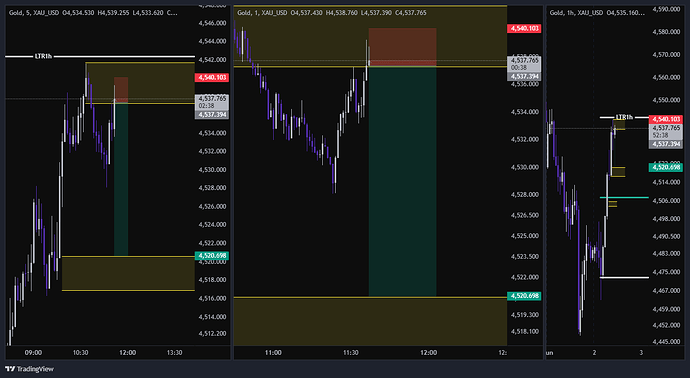The image size is (690, 378).
Task: Click current price label with 02:38 countdown
Action: [x=212, y=102]
